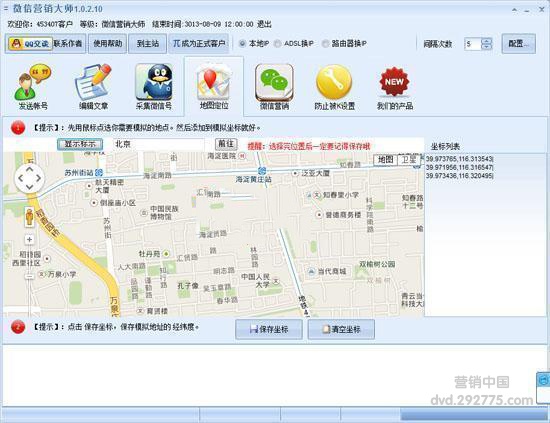Switch to the 地图定位 map positioning tab
Image resolution: width=550 pixels, height=423 pixels.
[x=214, y=87]
